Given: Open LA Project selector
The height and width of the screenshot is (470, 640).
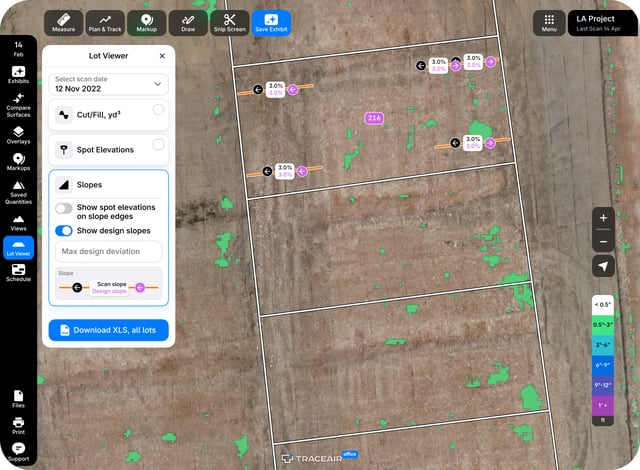Looking at the screenshot, I should coord(602,23).
